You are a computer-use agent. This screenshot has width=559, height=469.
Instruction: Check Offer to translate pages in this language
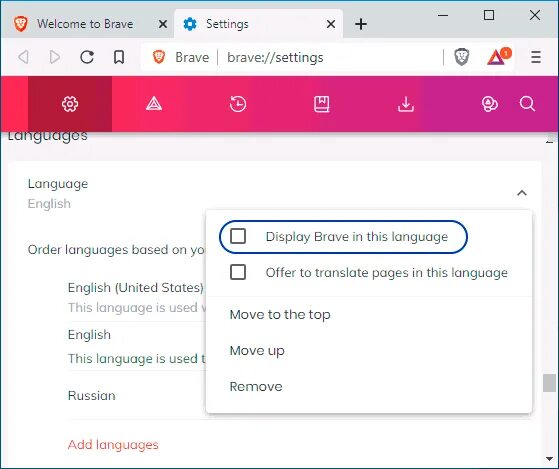pyautogui.click(x=238, y=272)
